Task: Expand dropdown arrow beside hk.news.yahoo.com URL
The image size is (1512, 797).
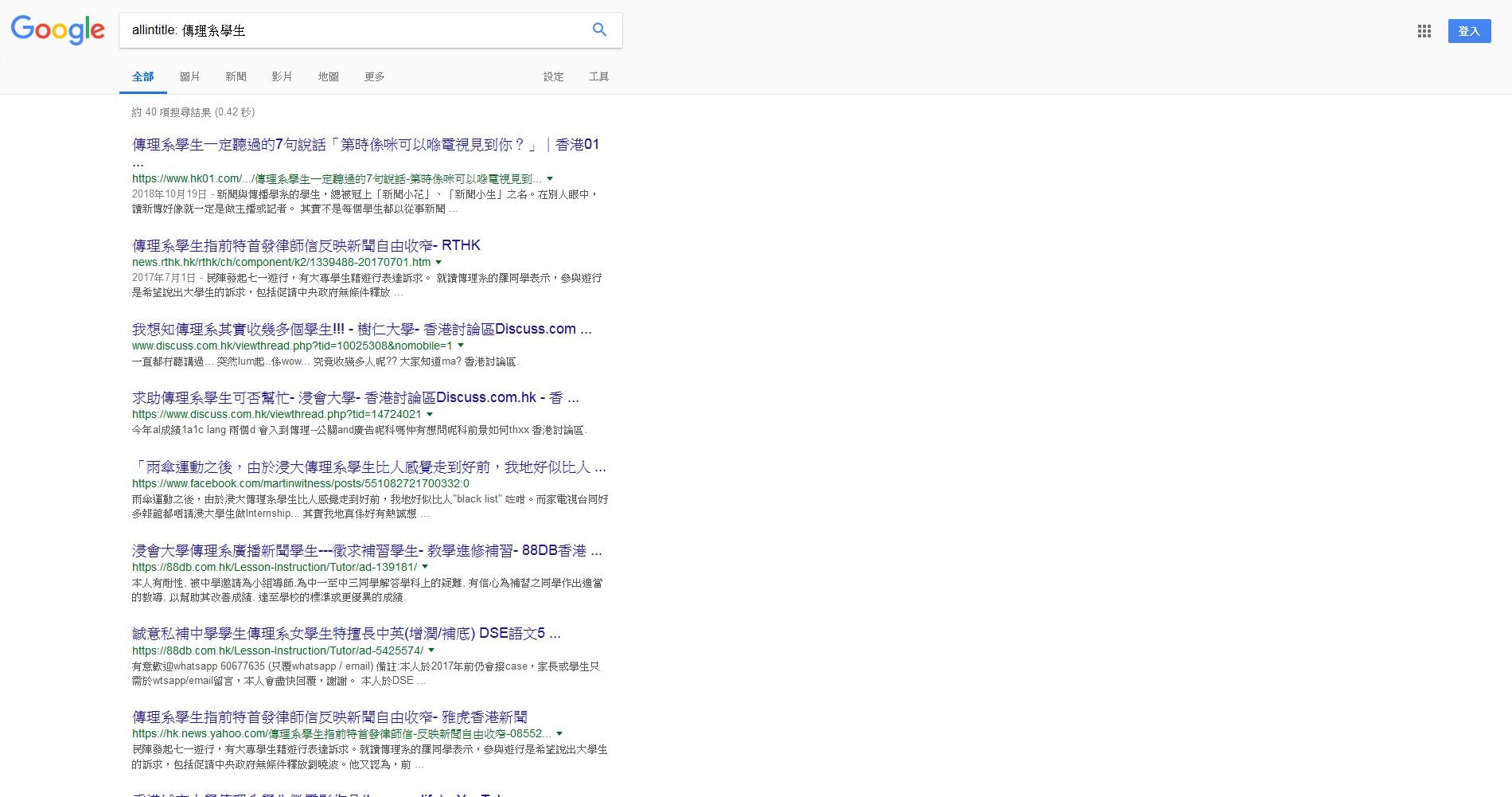Action: 559,734
